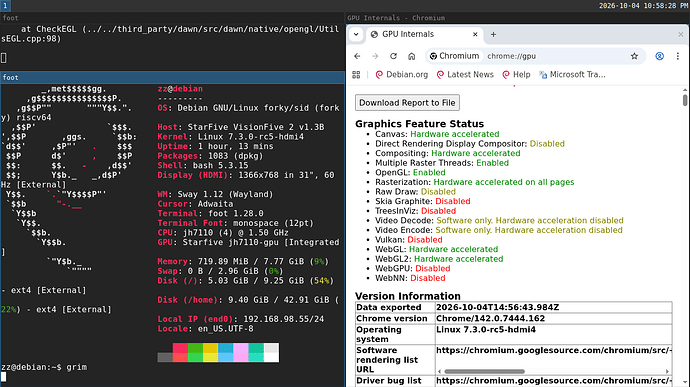
Task: Select the GPU Internals tab
Action: 424,34
